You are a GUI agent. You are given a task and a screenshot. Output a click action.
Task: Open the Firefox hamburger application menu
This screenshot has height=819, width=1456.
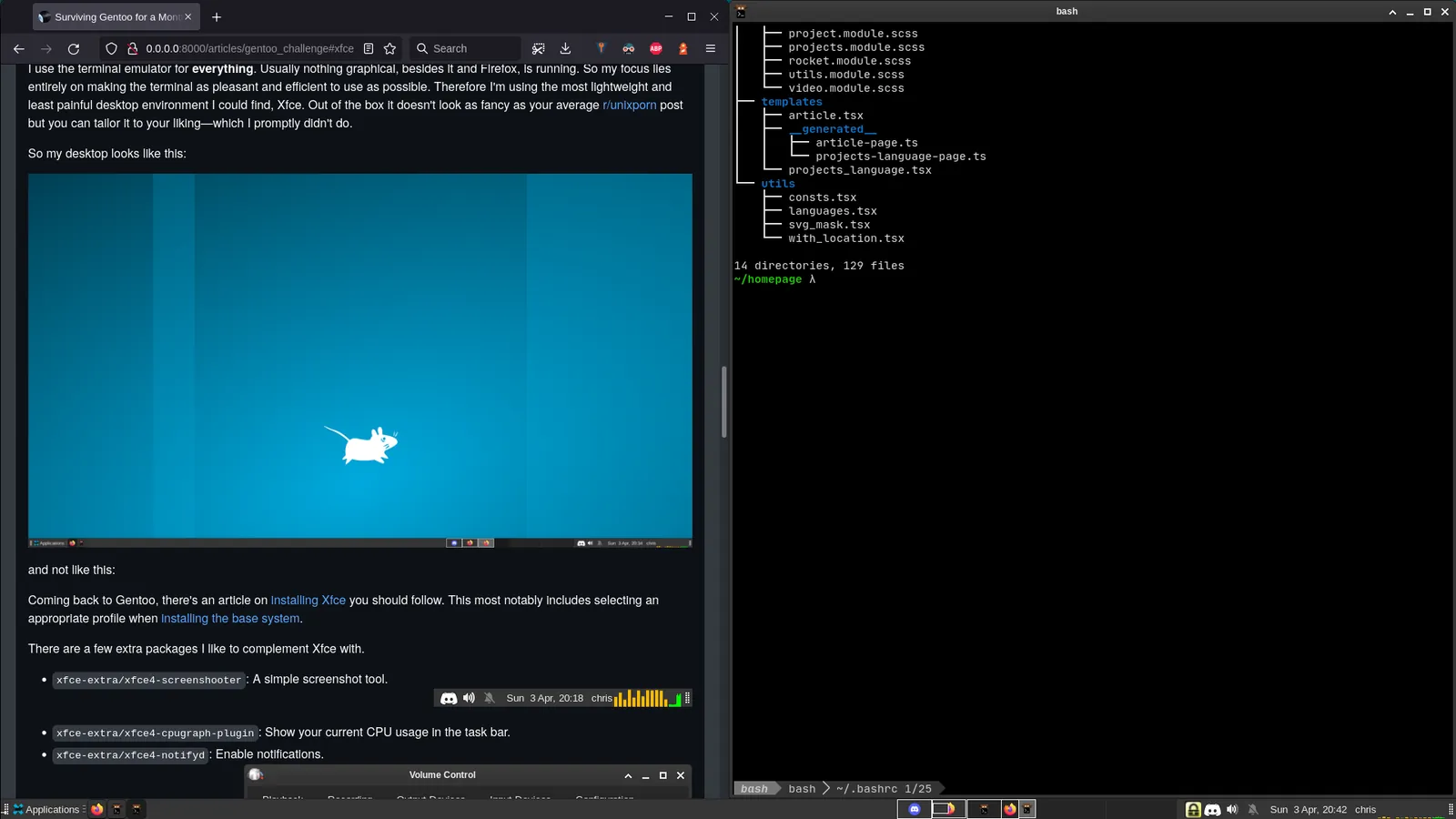point(711,49)
